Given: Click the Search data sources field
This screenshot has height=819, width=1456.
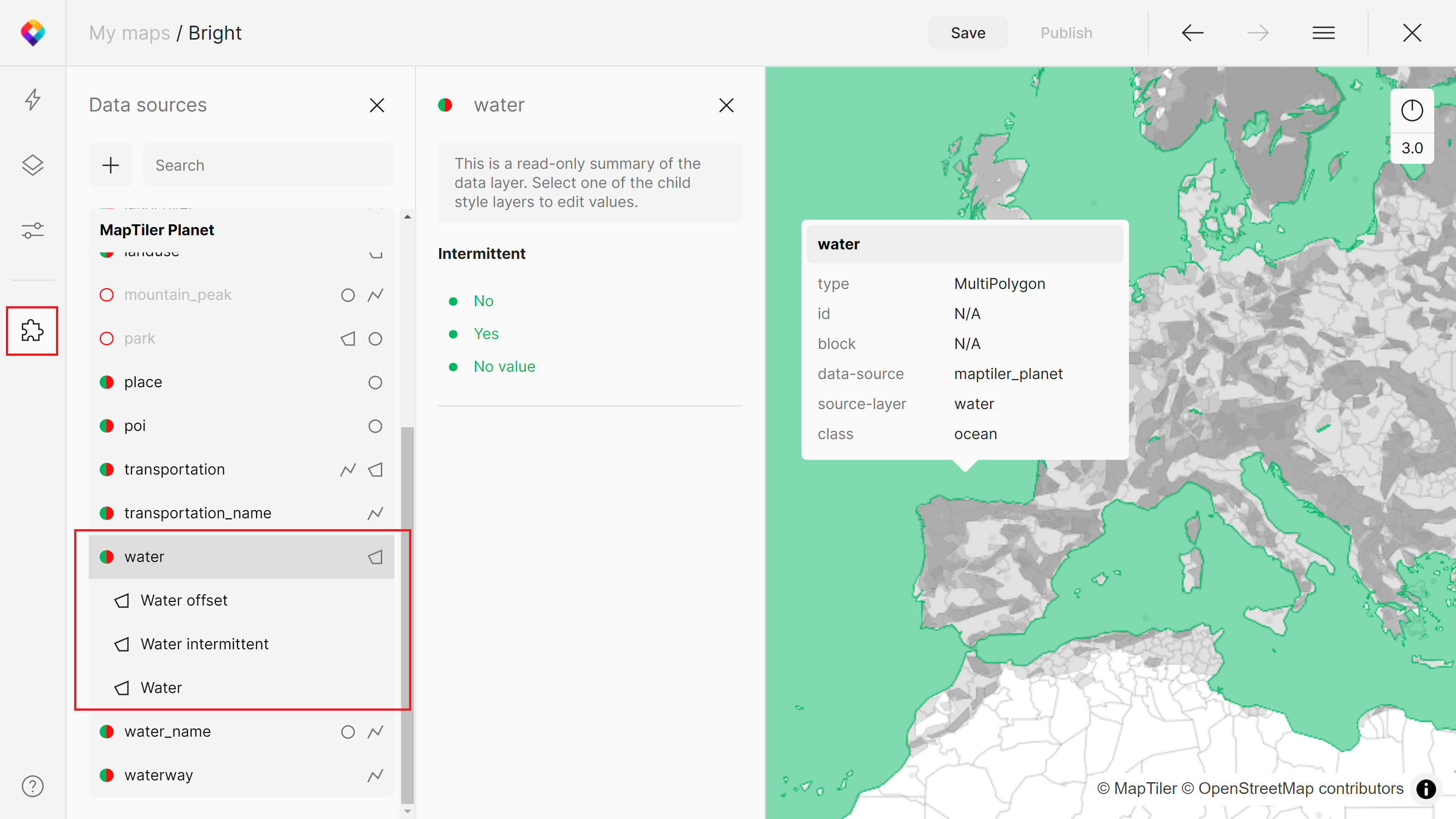Looking at the screenshot, I should click(268, 165).
